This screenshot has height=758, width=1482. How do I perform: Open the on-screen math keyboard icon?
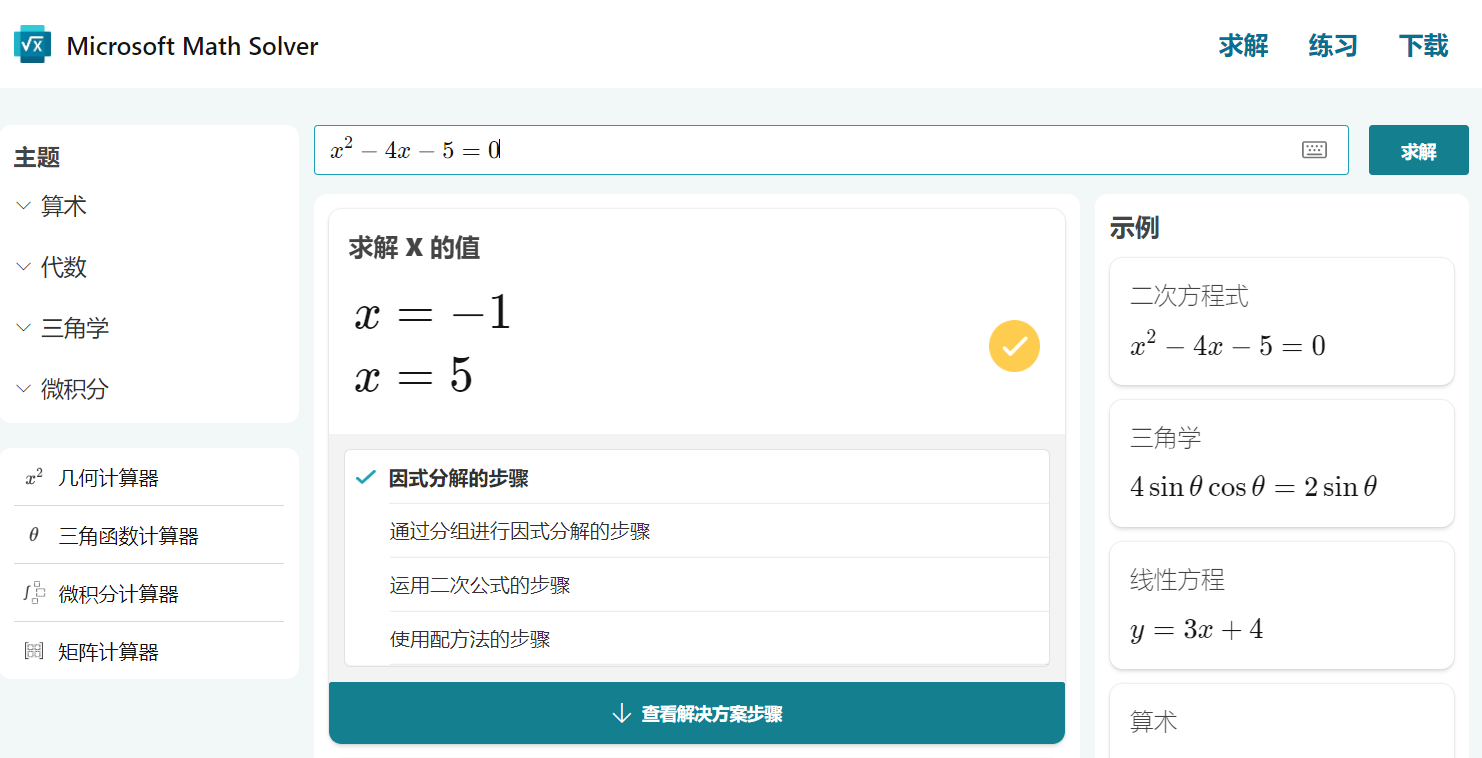coord(1314,150)
